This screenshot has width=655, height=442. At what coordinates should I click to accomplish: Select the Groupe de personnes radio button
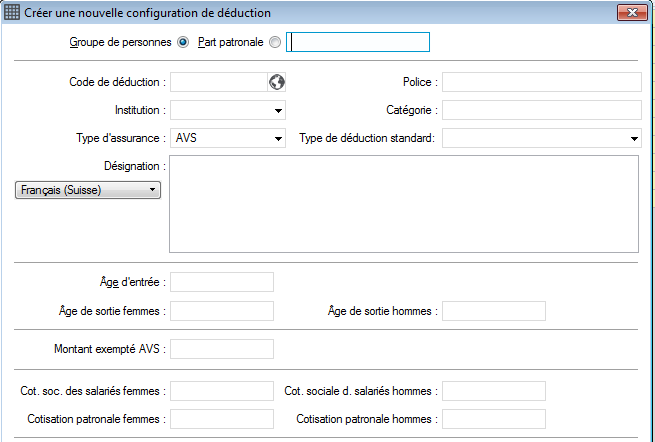pos(183,42)
